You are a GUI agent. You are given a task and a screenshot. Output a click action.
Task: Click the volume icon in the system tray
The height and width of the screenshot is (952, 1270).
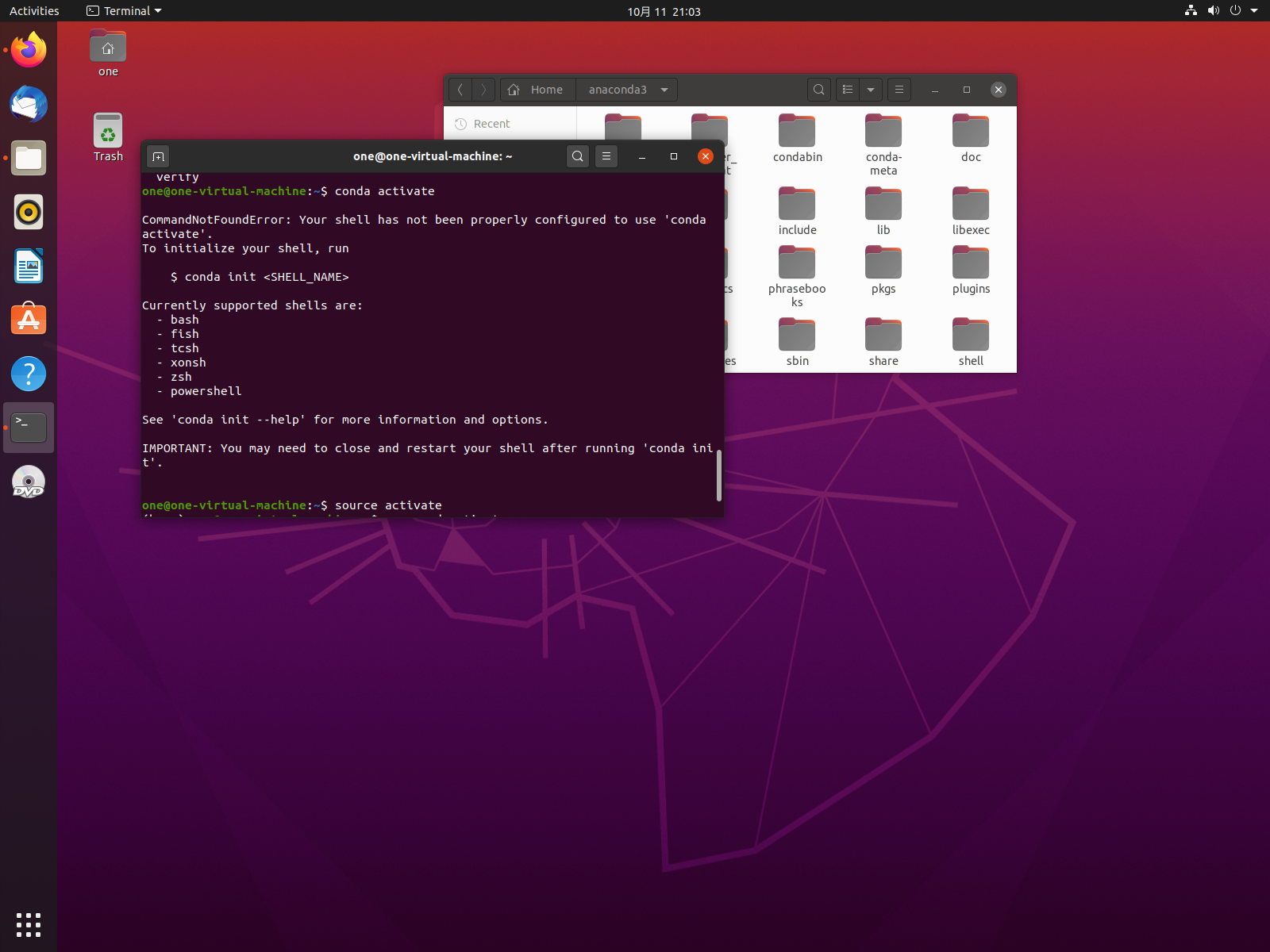pos(1212,11)
